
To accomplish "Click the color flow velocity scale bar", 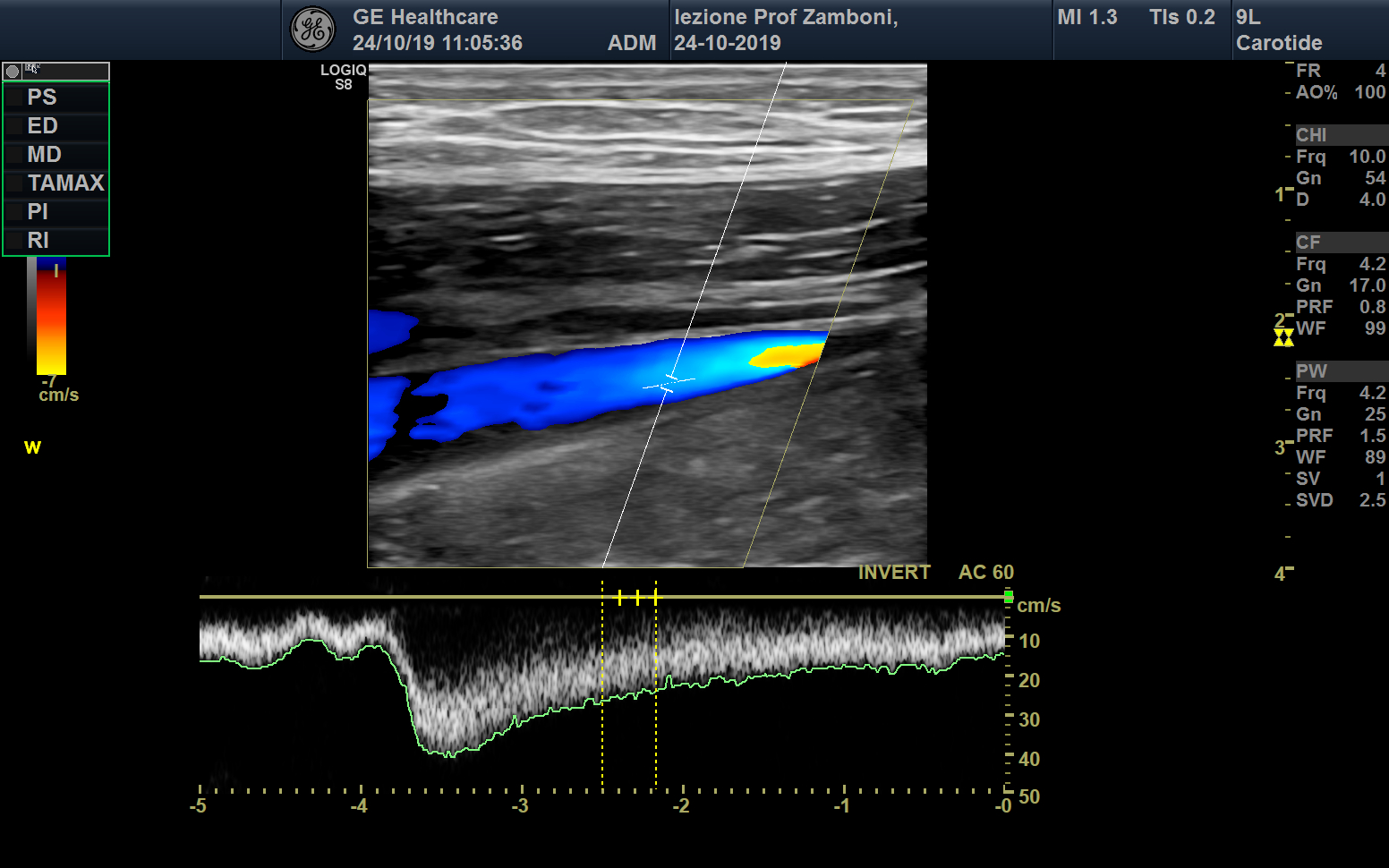I will 51,318.
